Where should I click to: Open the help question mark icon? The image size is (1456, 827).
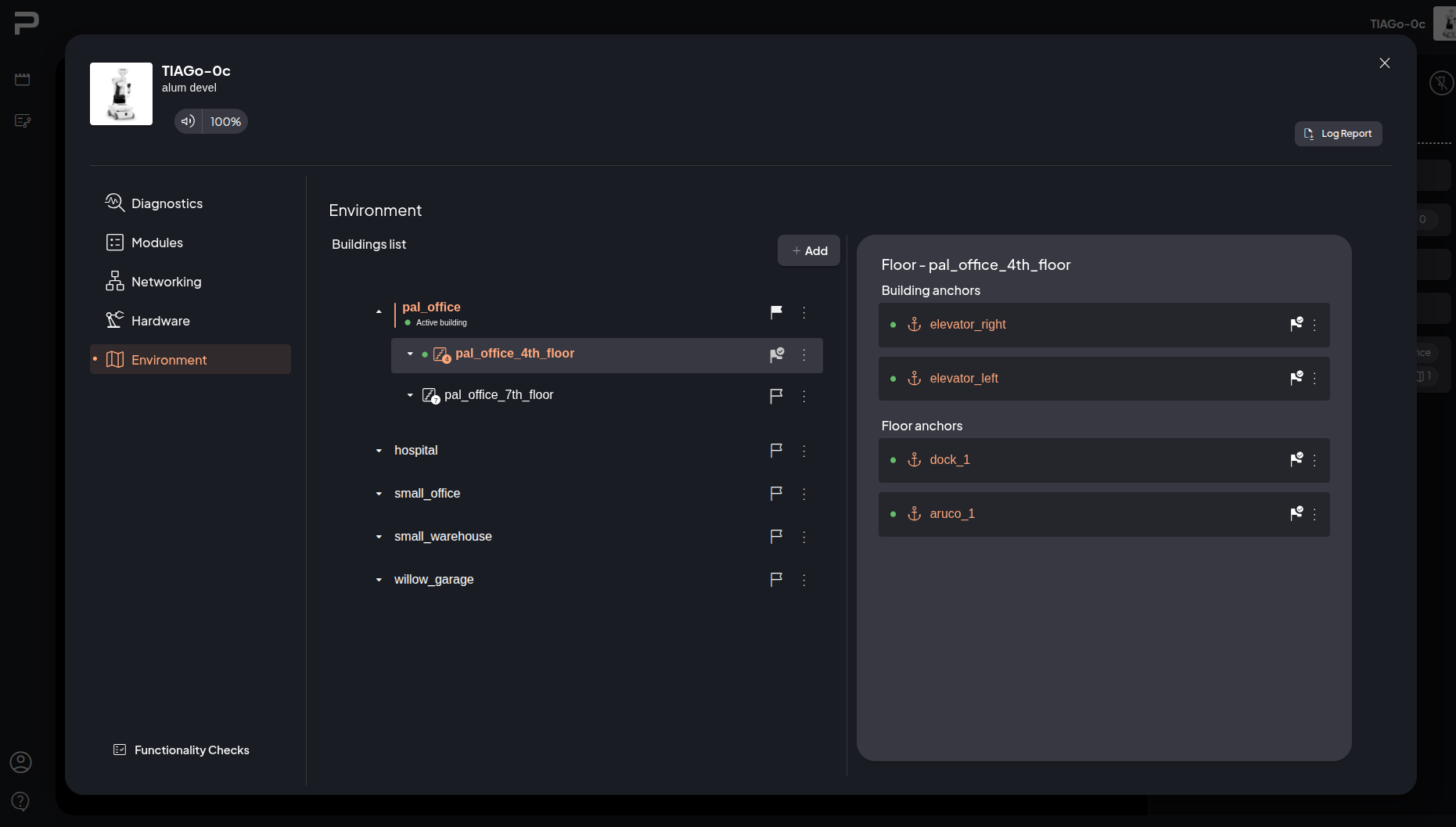click(x=21, y=801)
